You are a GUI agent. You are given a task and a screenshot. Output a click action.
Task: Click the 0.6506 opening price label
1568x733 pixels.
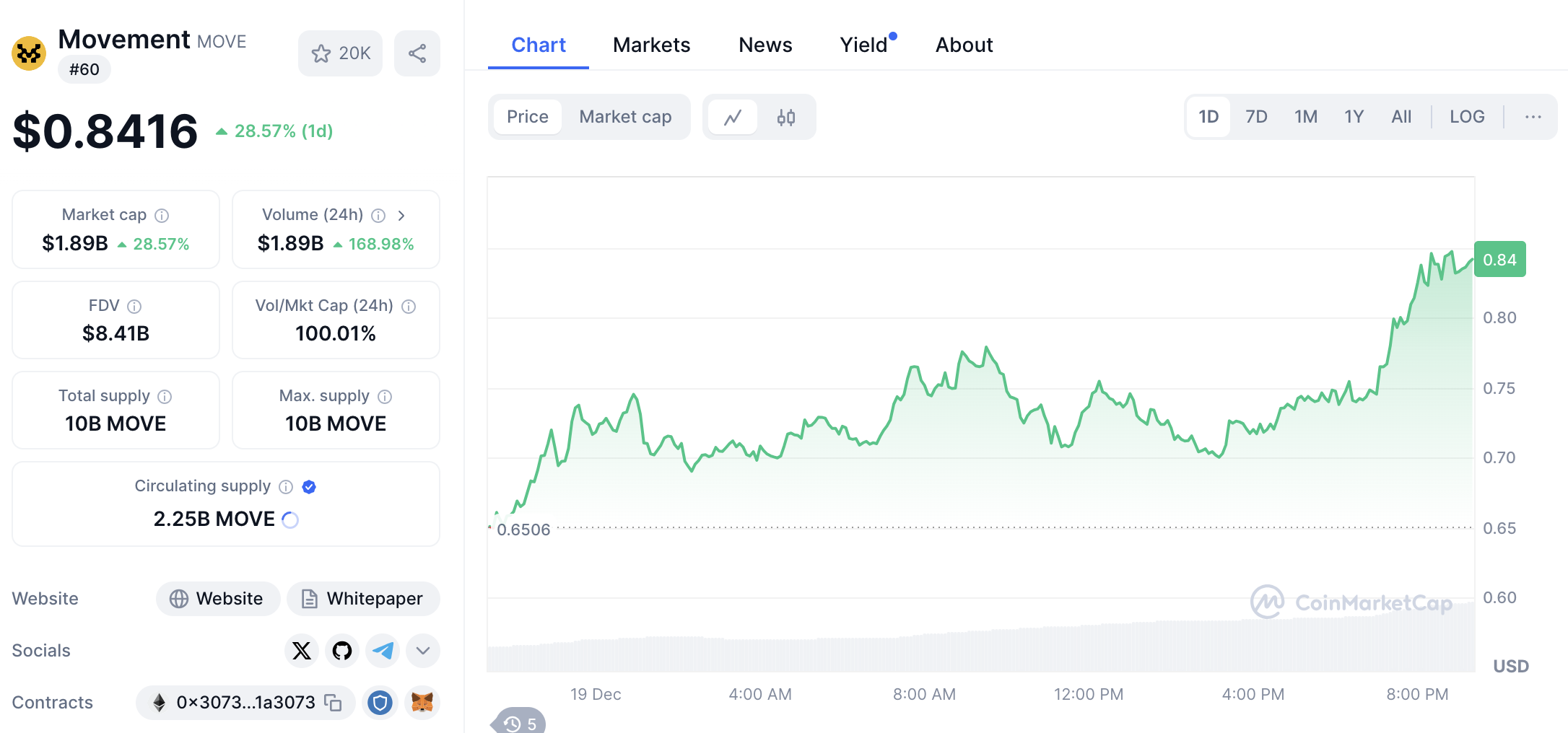pyautogui.click(x=523, y=530)
